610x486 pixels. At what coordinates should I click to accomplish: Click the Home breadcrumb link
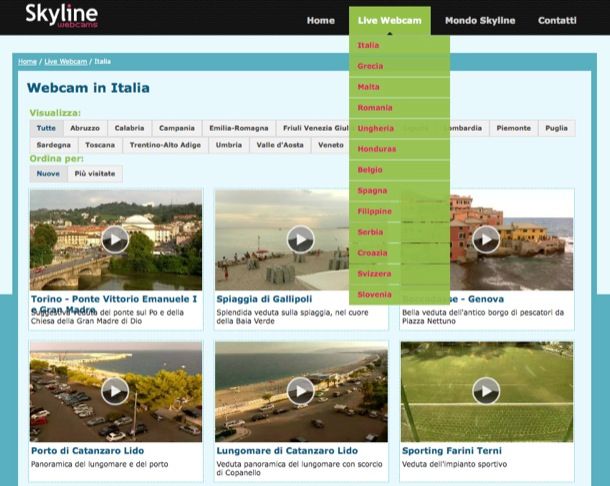(x=27, y=61)
